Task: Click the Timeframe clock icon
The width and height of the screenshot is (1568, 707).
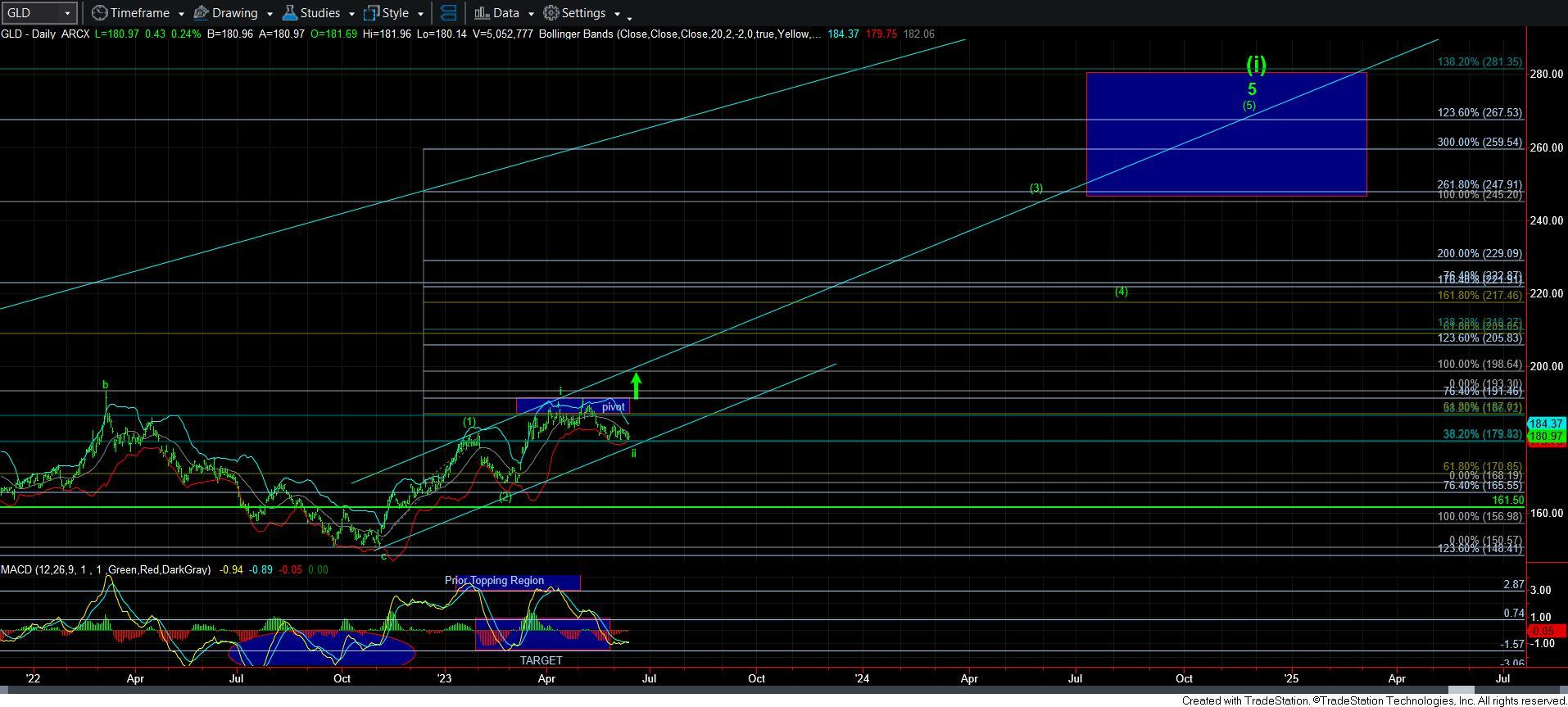Action: [99, 13]
